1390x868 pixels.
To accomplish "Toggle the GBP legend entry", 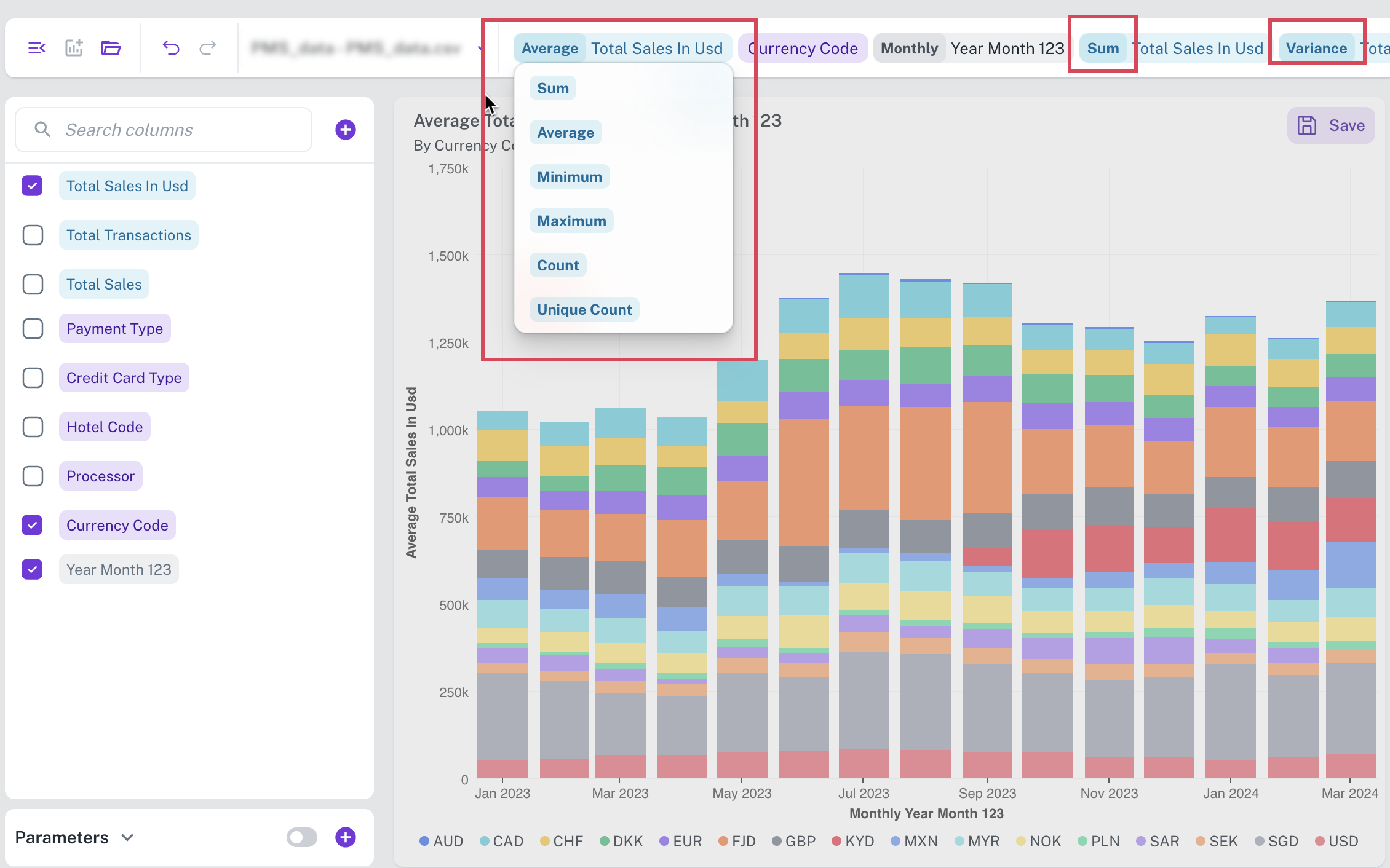I will (793, 841).
